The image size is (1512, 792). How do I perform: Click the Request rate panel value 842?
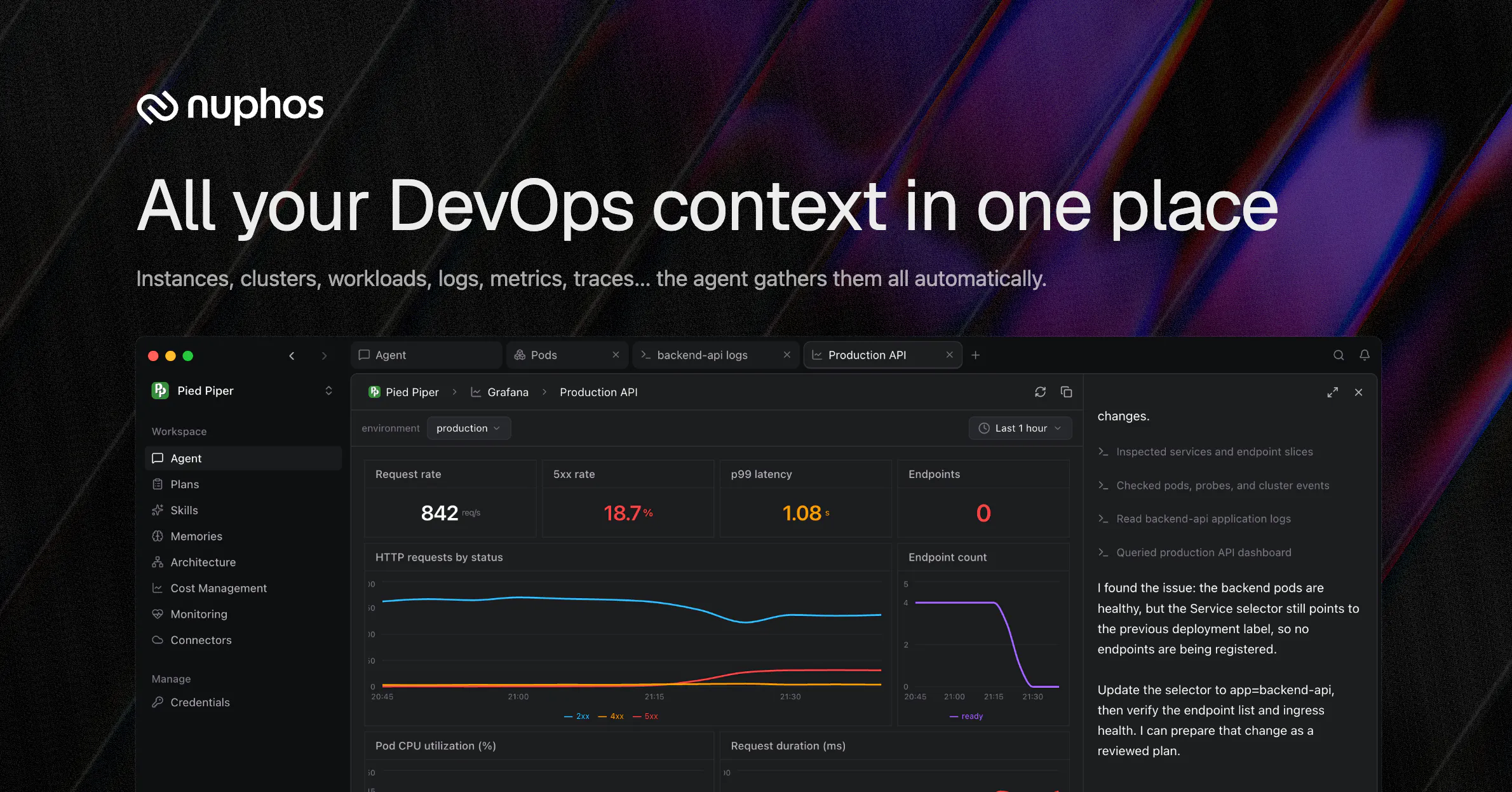pos(439,513)
